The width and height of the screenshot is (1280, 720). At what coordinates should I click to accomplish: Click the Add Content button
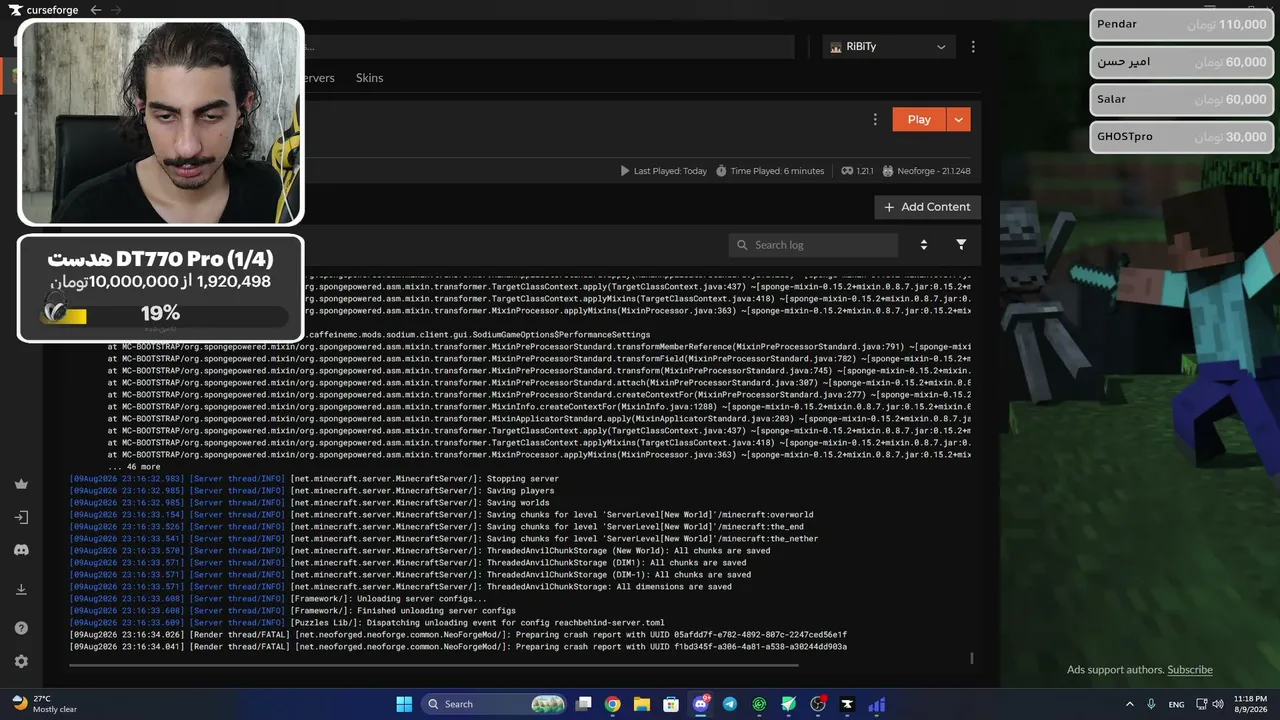pos(927,207)
